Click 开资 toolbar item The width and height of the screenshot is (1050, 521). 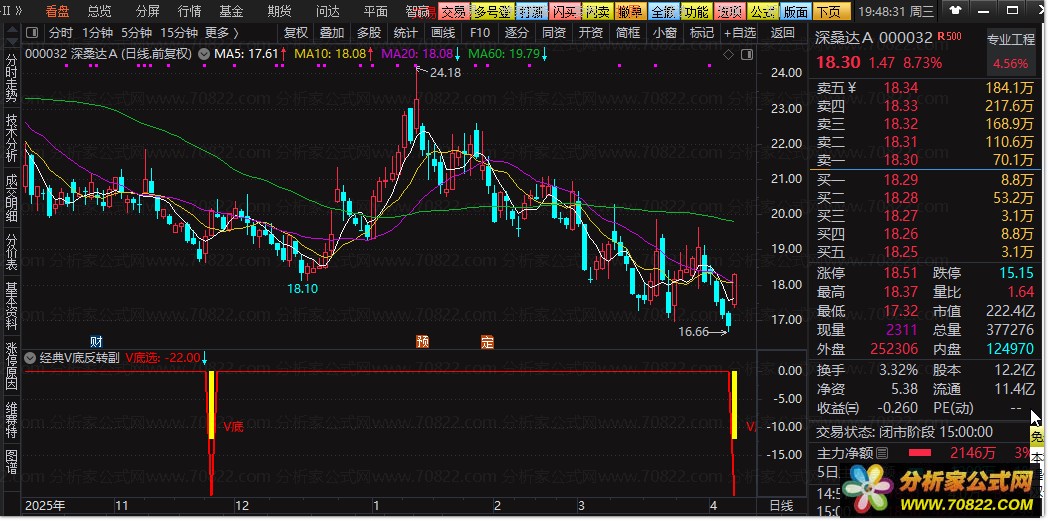click(x=591, y=33)
